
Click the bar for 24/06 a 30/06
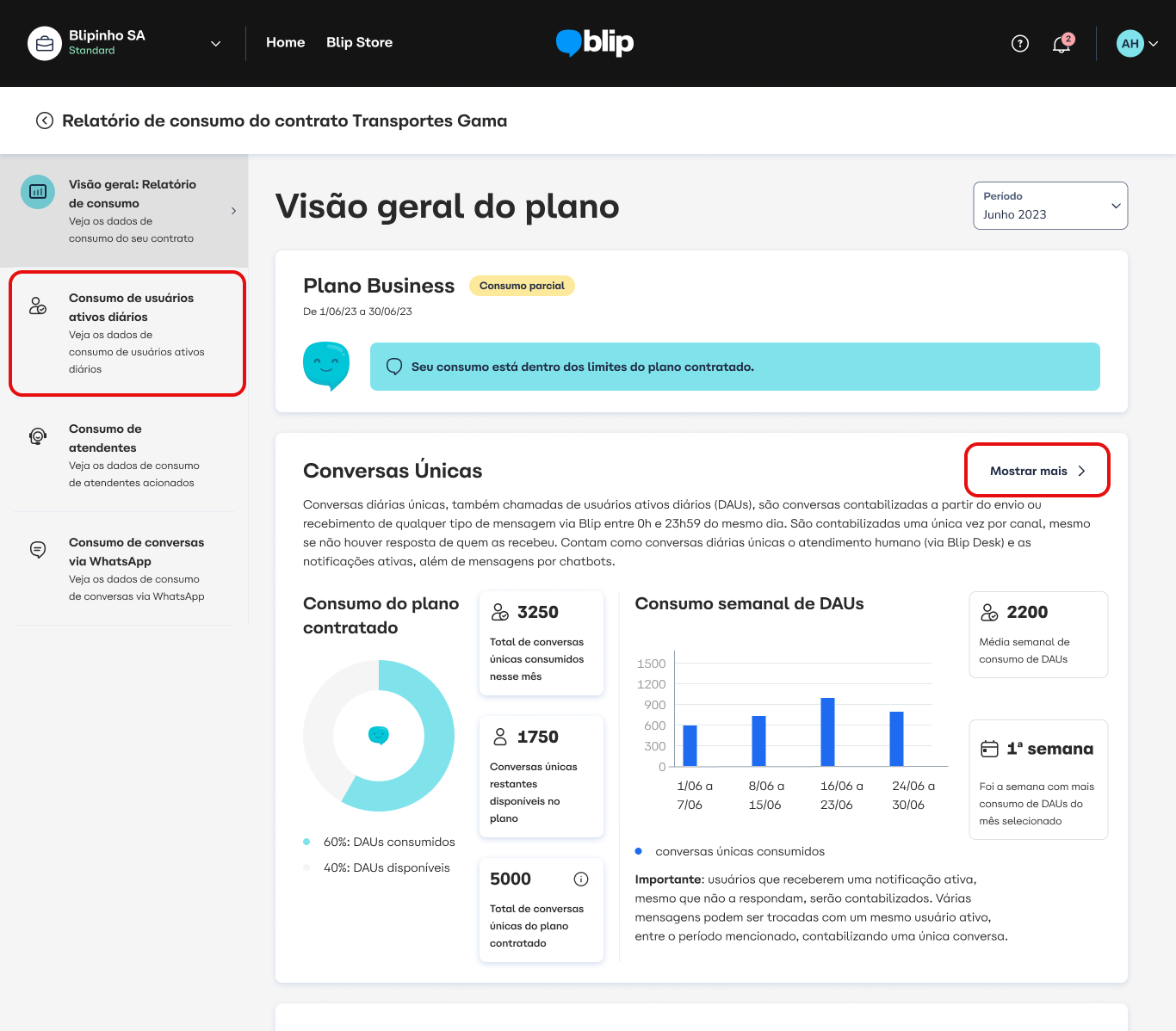tap(896, 738)
